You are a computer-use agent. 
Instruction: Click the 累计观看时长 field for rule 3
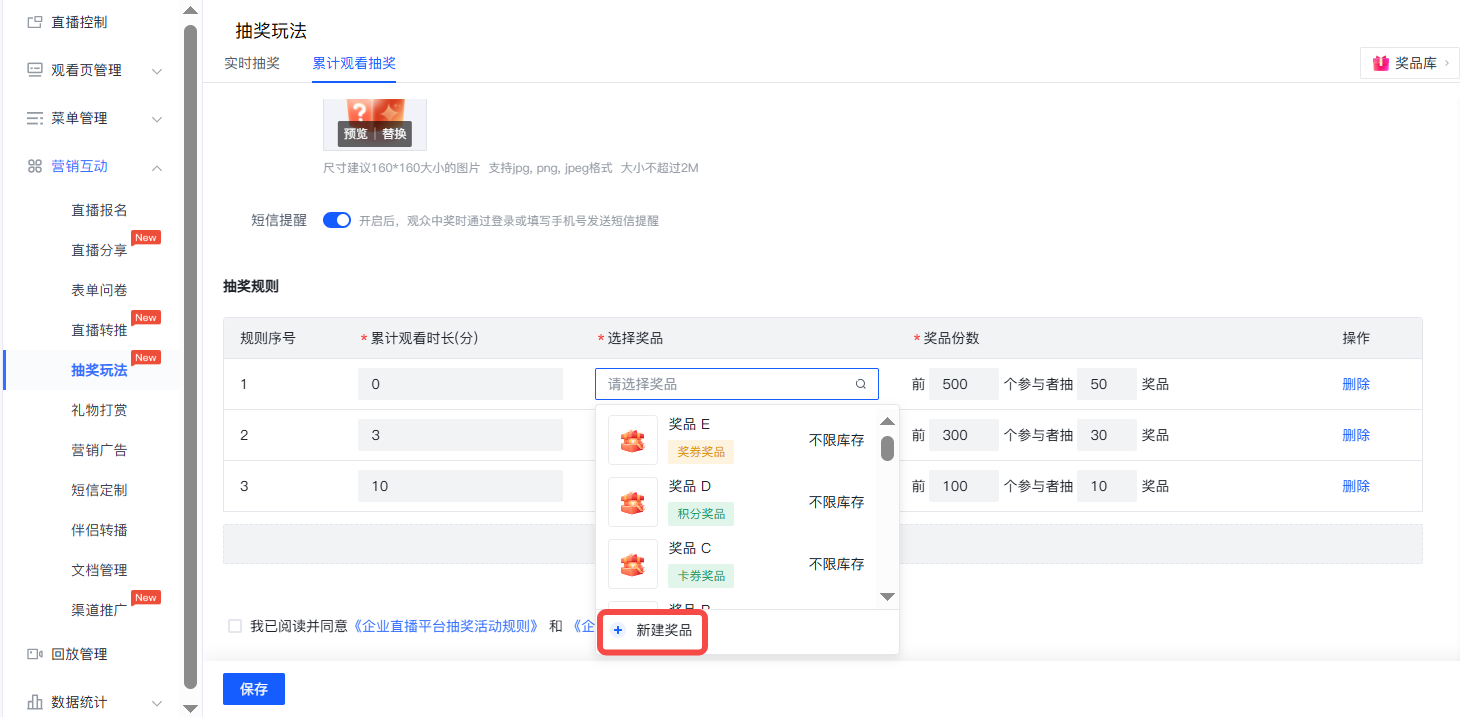(x=460, y=486)
